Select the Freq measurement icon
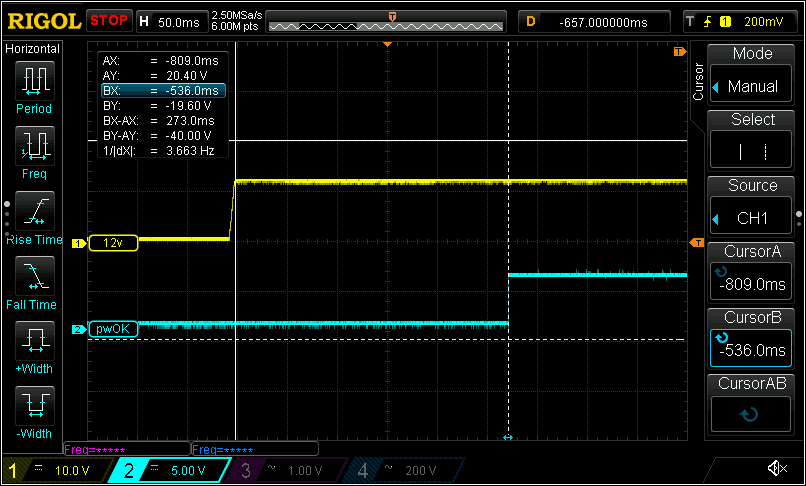Screen dimensions: 806x486 tap(34, 146)
